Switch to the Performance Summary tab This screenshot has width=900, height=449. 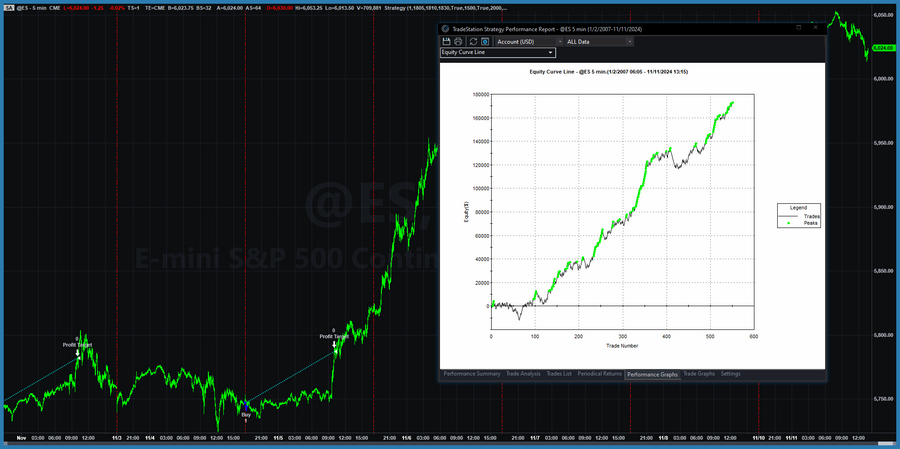point(472,374)
